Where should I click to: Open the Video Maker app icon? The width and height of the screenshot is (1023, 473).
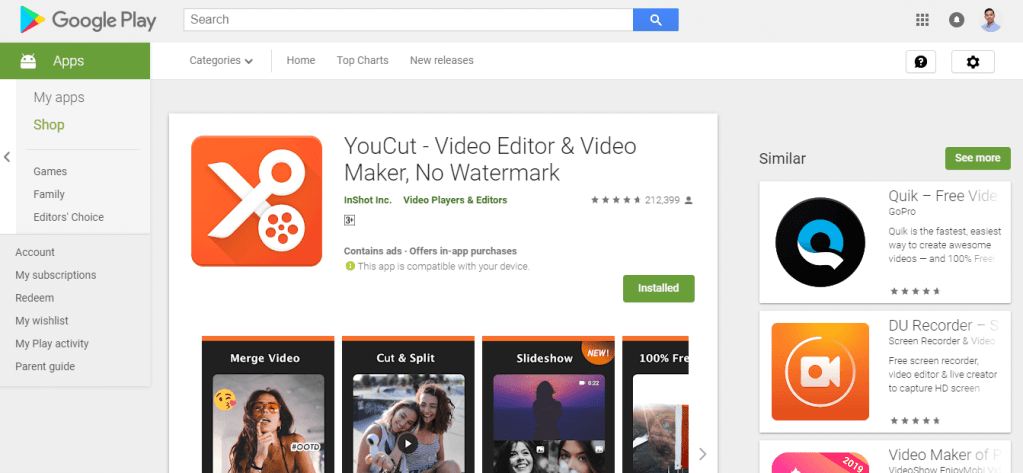pos(820,462)
